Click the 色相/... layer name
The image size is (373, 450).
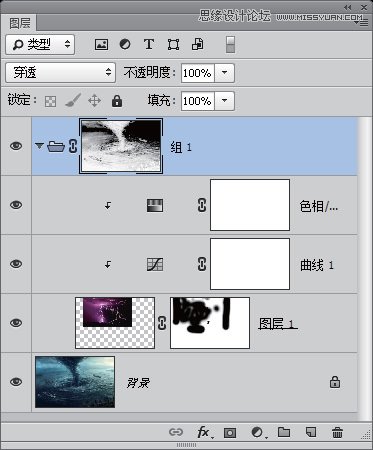pyautogui.click(x=319, y=206)
